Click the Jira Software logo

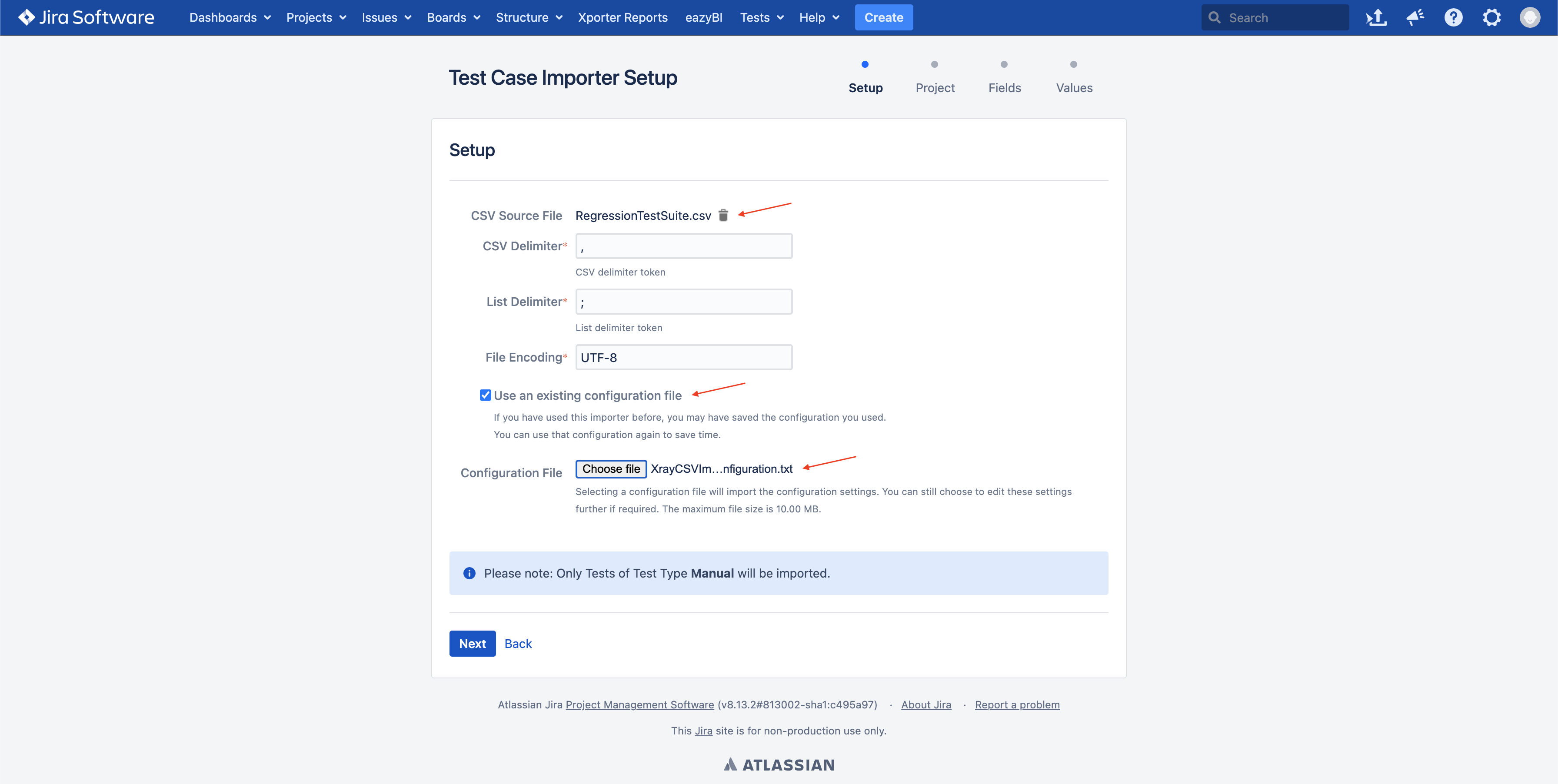click(86, 17)
